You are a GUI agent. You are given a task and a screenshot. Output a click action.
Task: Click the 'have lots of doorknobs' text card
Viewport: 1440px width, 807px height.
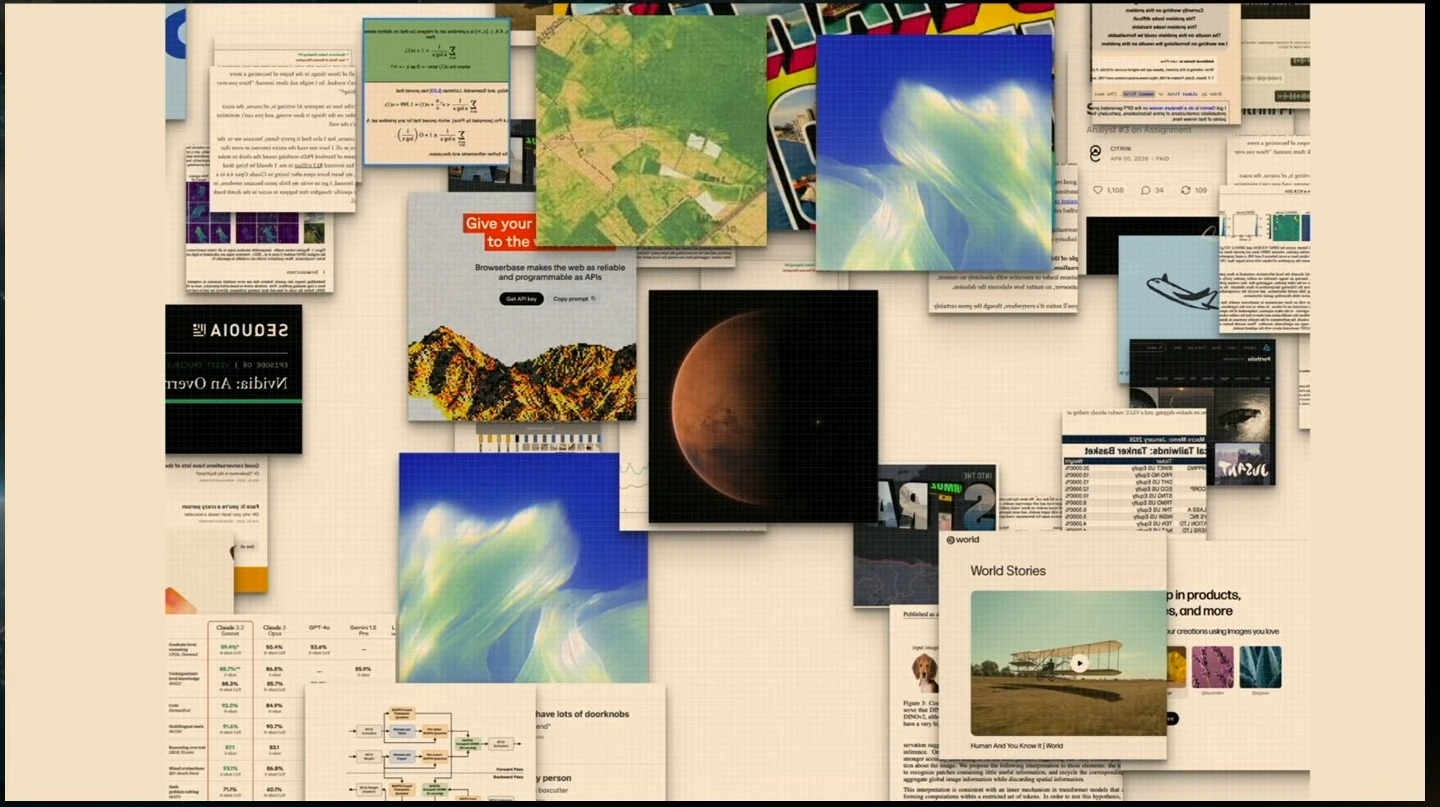click(600, 743)
